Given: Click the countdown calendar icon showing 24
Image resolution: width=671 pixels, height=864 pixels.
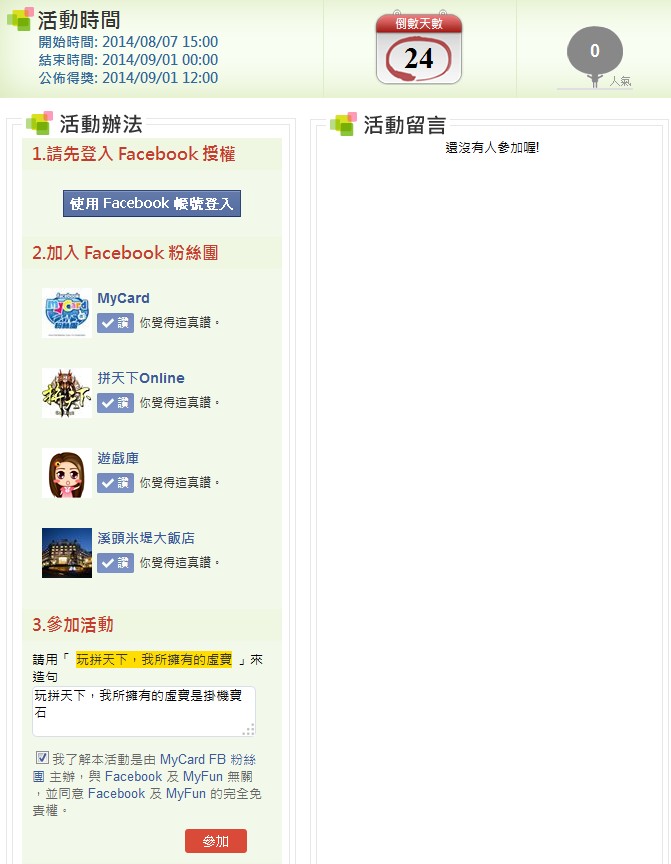Looking at the screenshot, I should (419, 48).
